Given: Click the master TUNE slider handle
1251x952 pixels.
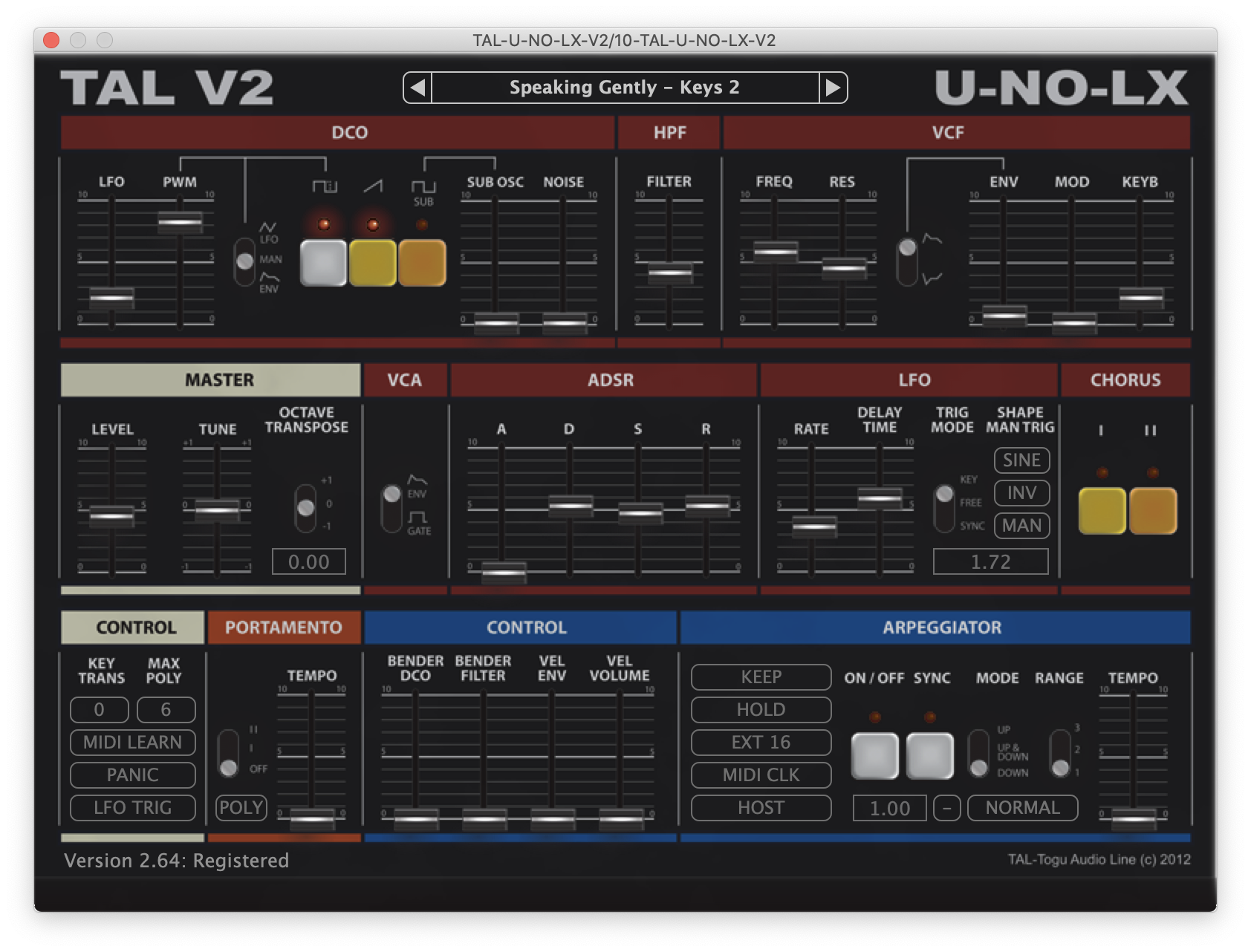Looking at the screenshot, I should click(x=217, y=509).
